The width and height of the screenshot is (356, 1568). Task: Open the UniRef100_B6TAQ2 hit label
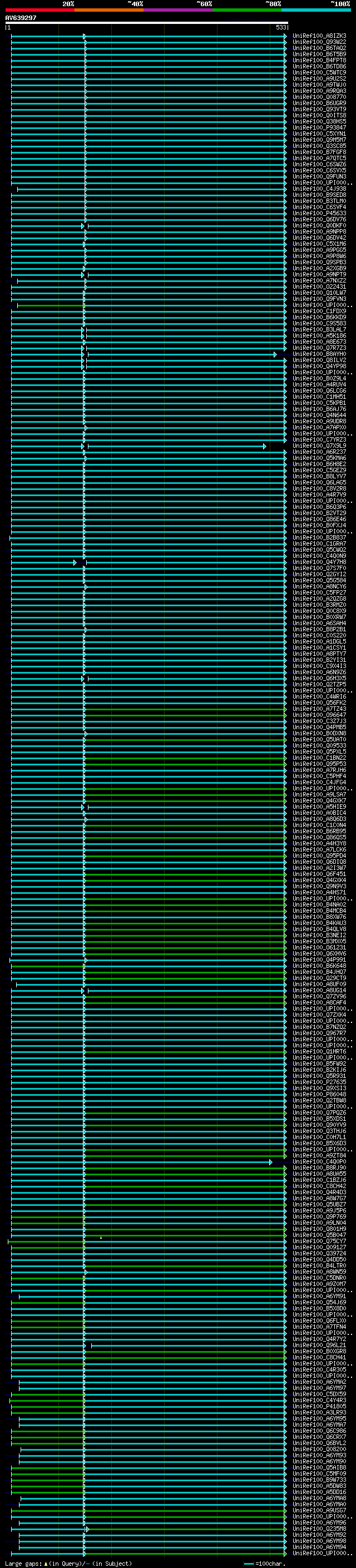[x=319, y=48]
